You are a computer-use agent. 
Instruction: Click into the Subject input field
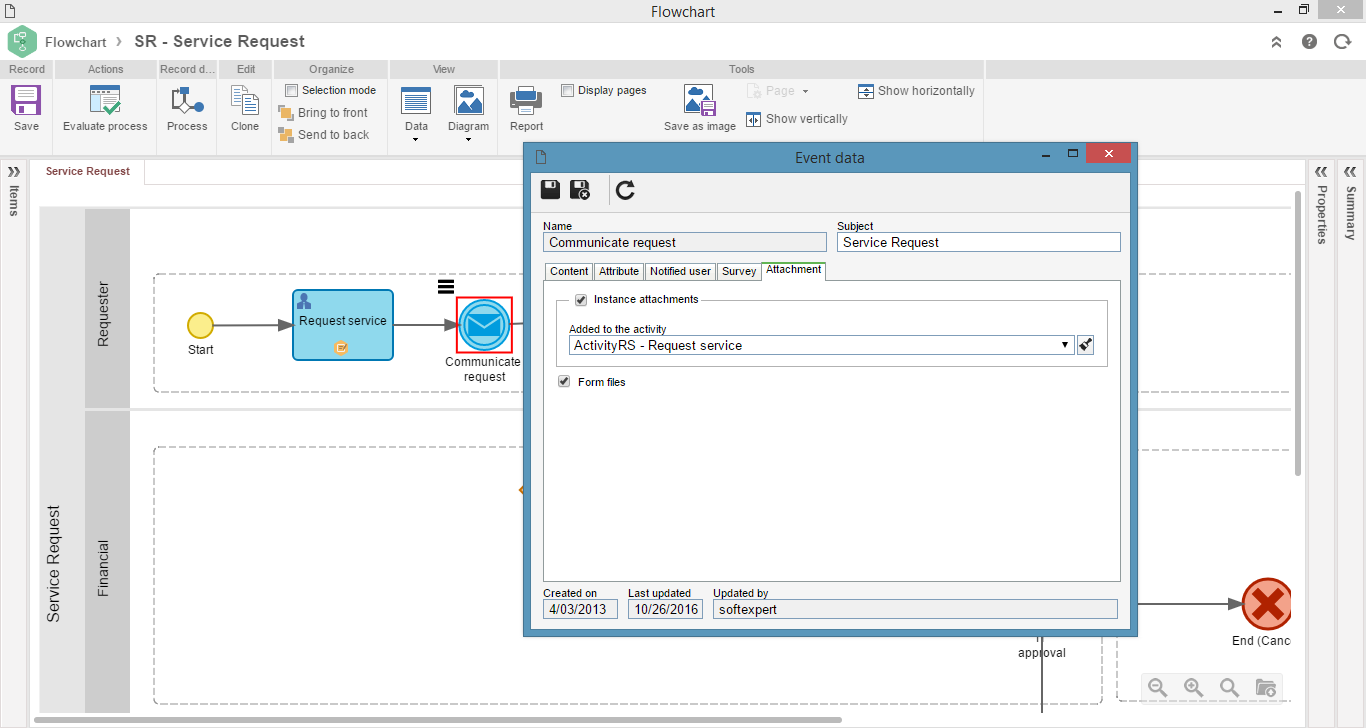[979, 242]
